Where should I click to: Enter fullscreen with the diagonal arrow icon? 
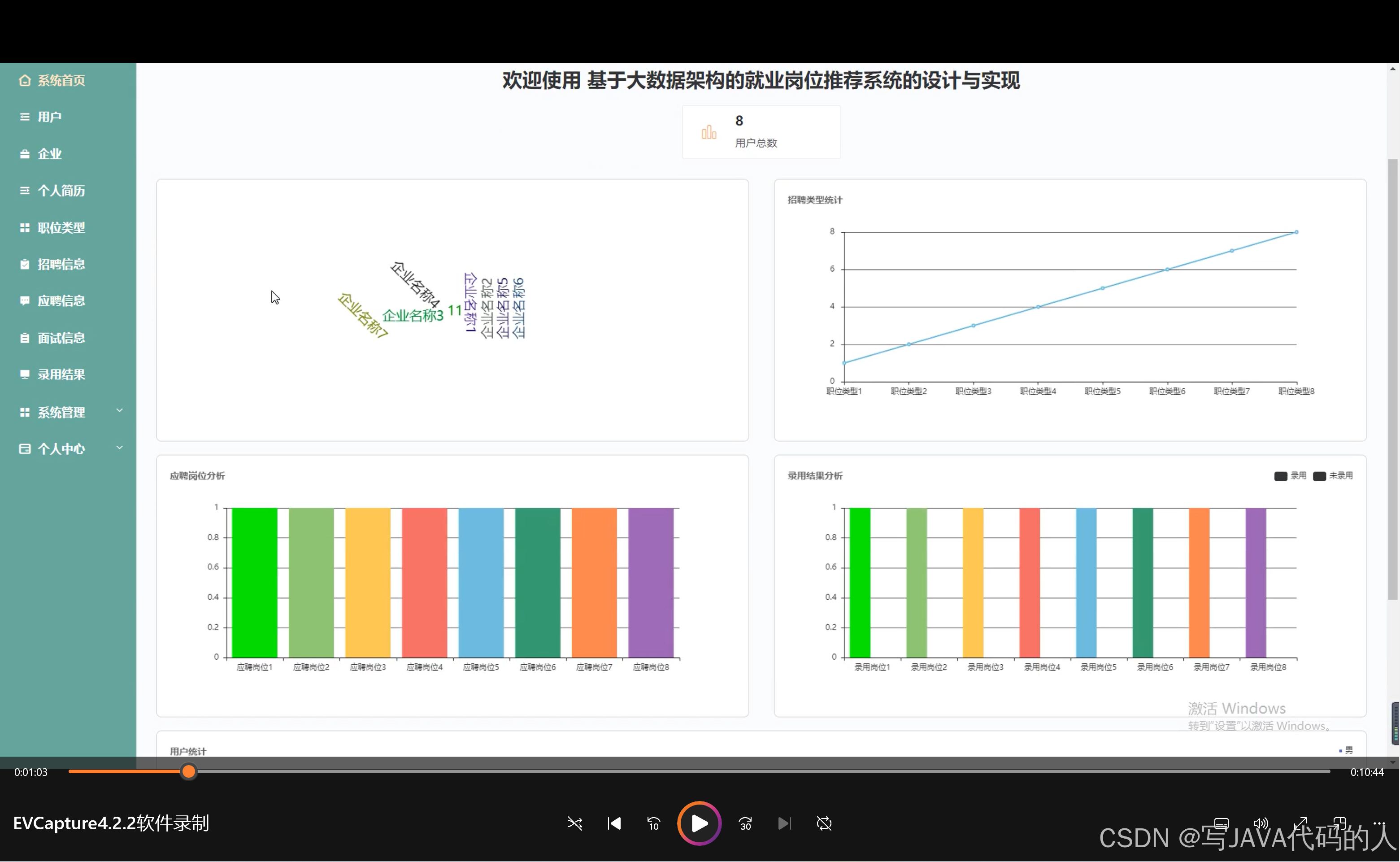1300,823
